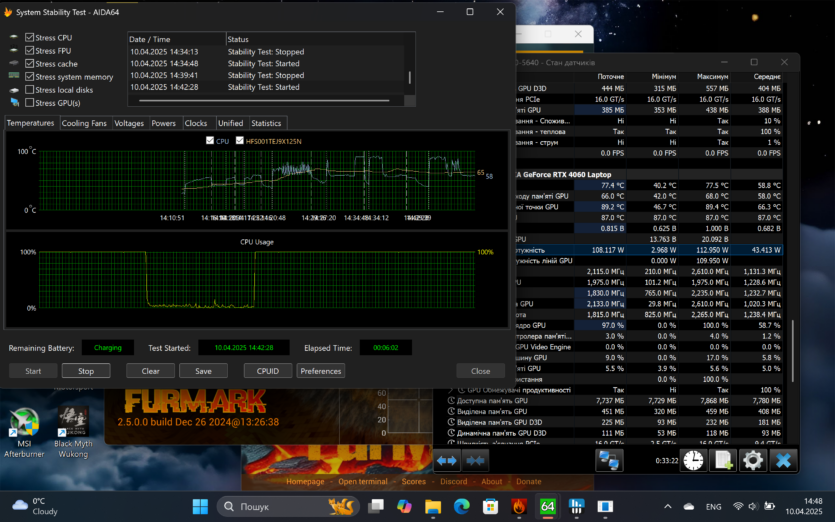
Task: Switch to HWiNFO via taskbar icon
Action: coord(576,507)
